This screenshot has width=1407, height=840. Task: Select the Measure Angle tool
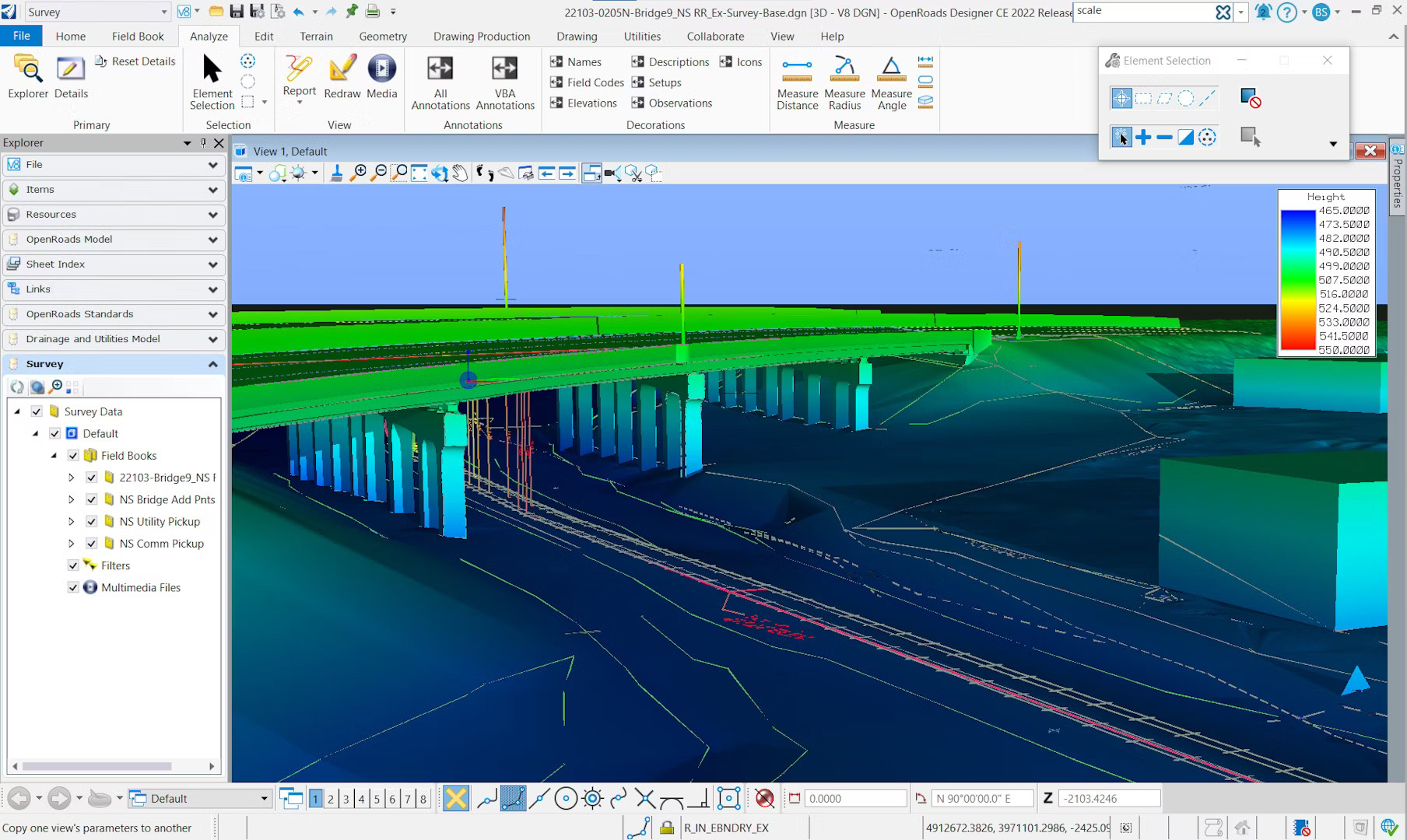click(891, 82)
